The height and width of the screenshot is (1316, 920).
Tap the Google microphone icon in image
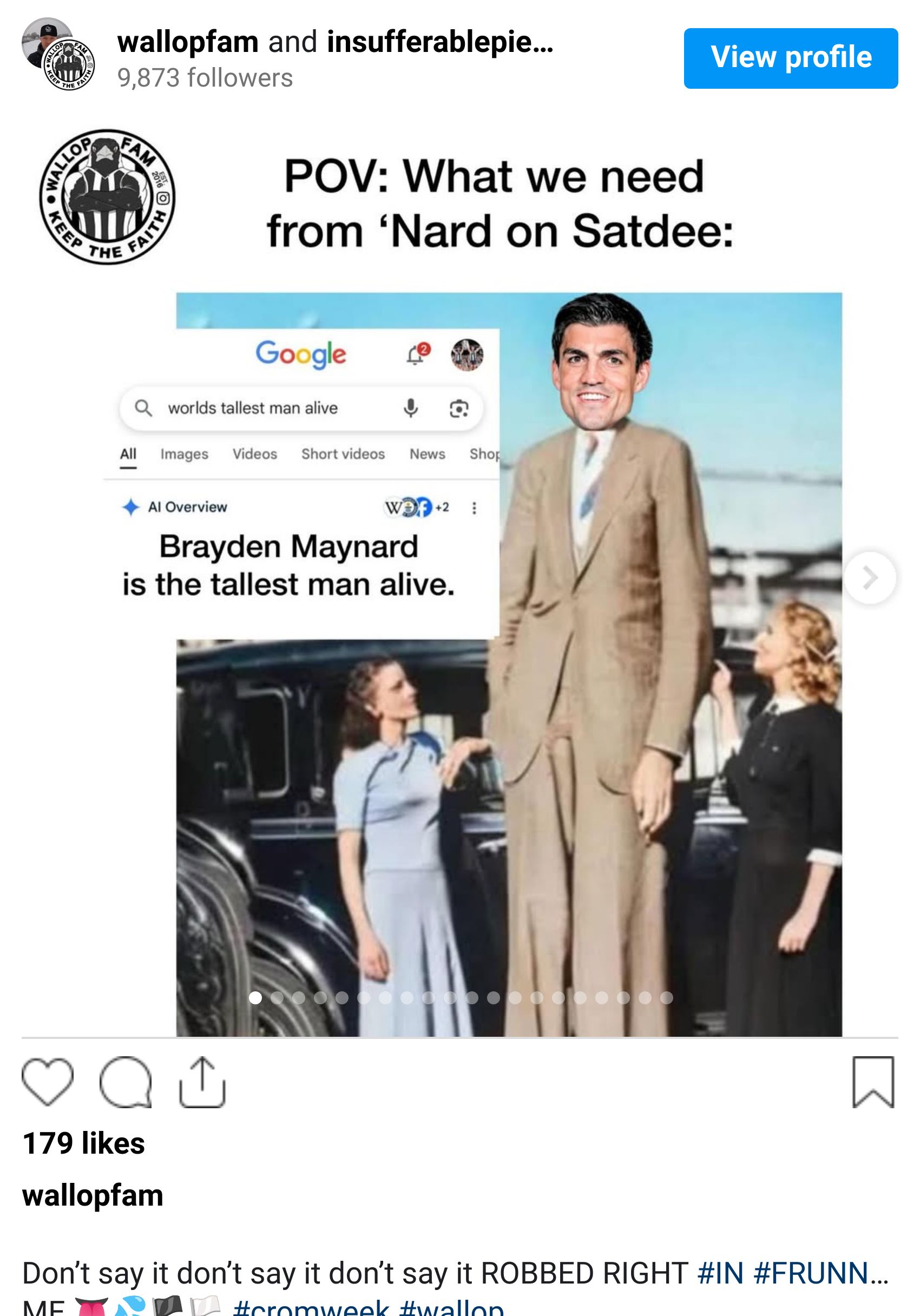point(410,408)
